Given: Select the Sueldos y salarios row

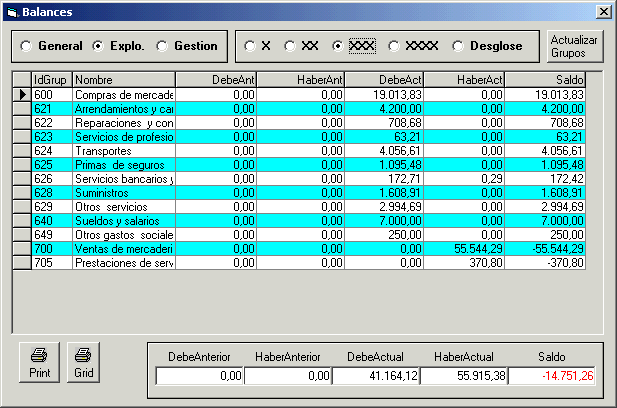Looking at the screenshot, I should [123, 220].
